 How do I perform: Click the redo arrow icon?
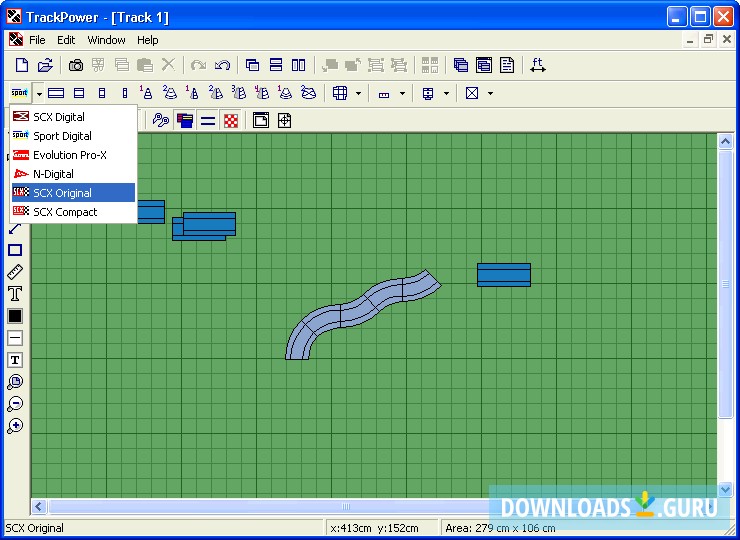199,65
